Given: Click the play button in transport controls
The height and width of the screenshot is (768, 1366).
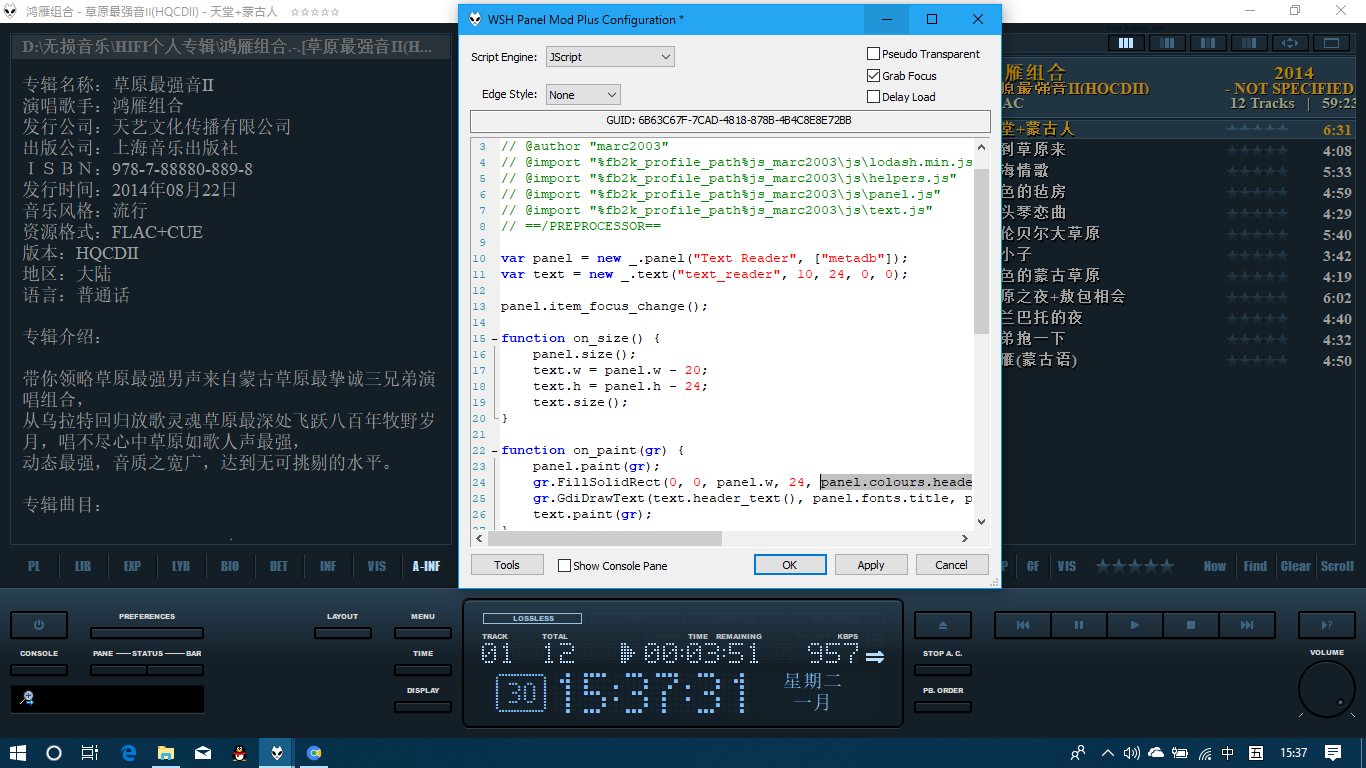Looking at the screenshot, I should pyautogui.click(x=1134, y=625).
